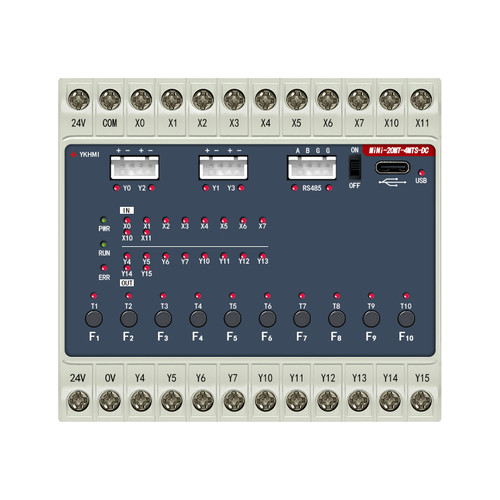Click the X5 screw terminal
Image resolution: width=500 pixels, height=500 pixels.
[297, 99]
